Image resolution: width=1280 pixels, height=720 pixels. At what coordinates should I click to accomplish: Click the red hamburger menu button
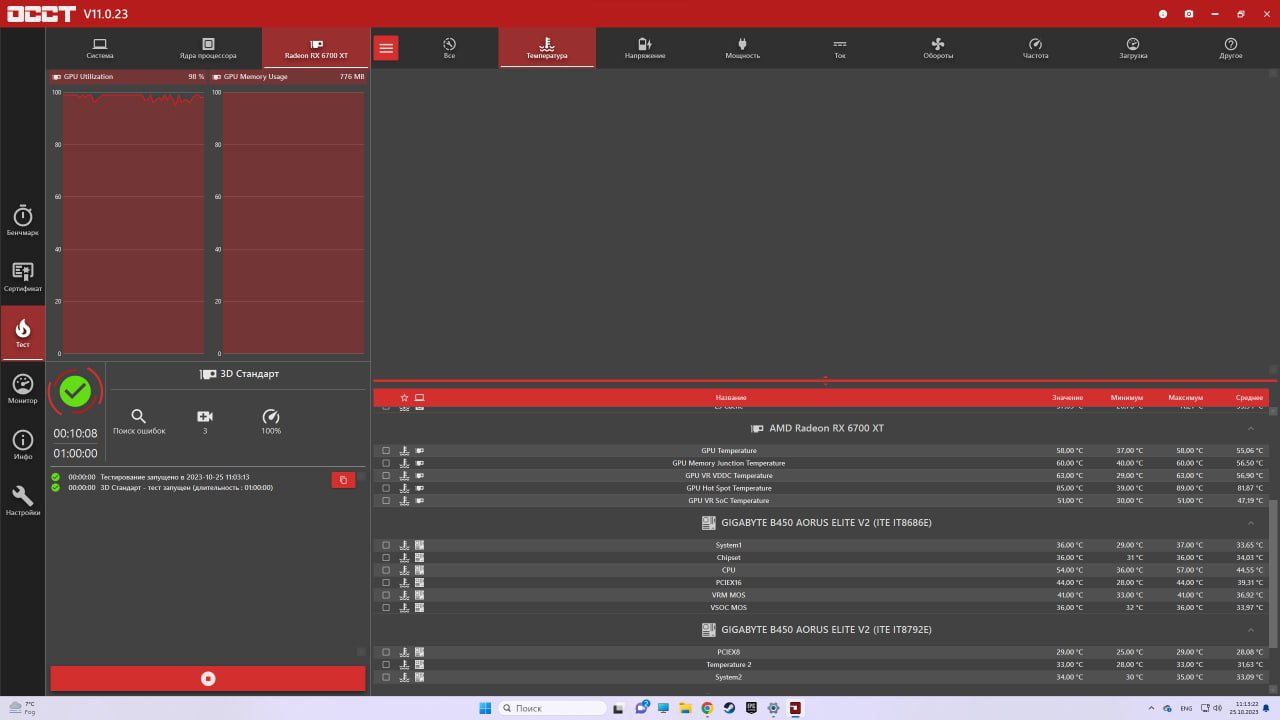pos(386,48)
